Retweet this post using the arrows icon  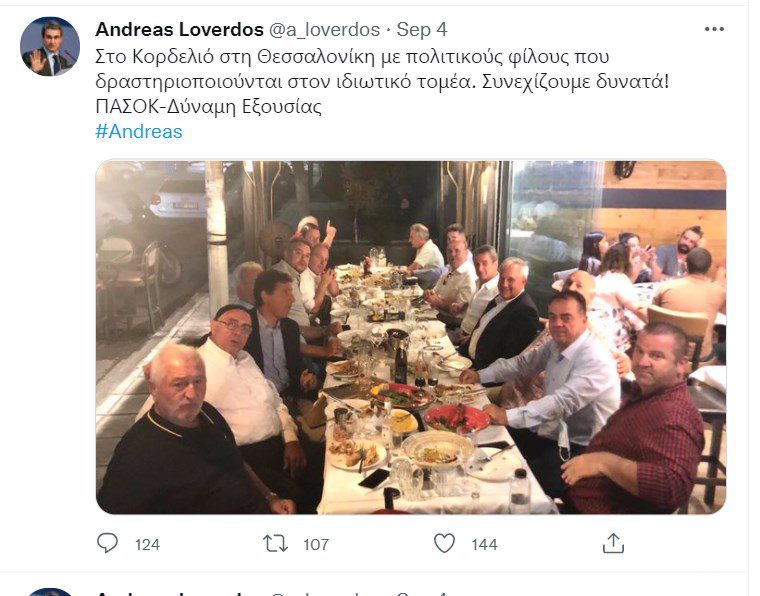[275, 544]
